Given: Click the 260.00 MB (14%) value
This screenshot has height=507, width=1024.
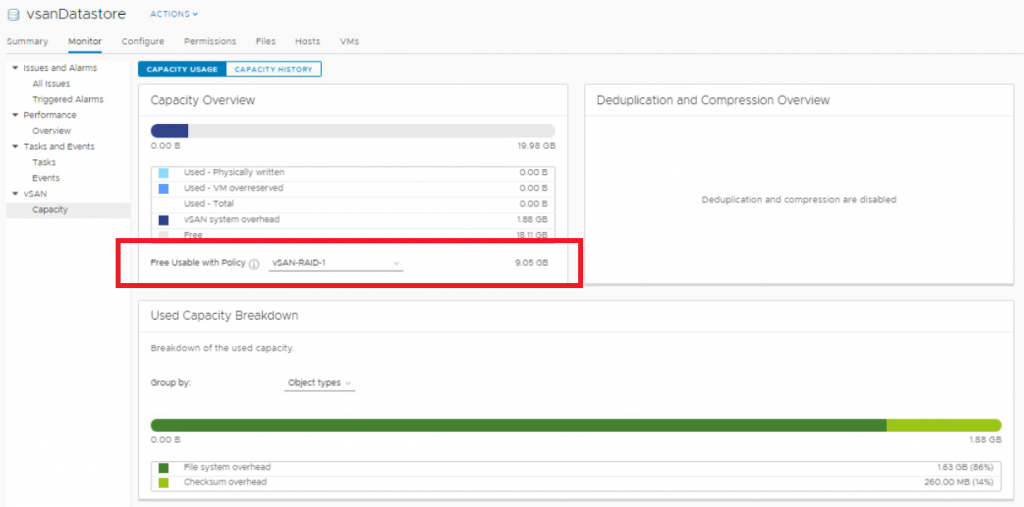Looking at the screenshot, I should (x=958, y=482).
